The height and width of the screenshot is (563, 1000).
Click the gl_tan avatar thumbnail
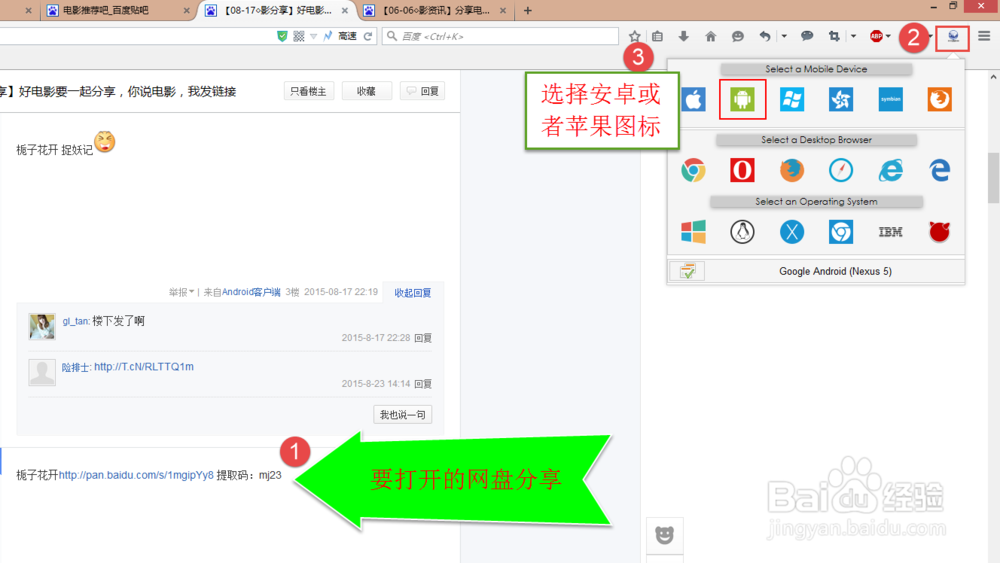pyautogui.click(x=42, y=326)
